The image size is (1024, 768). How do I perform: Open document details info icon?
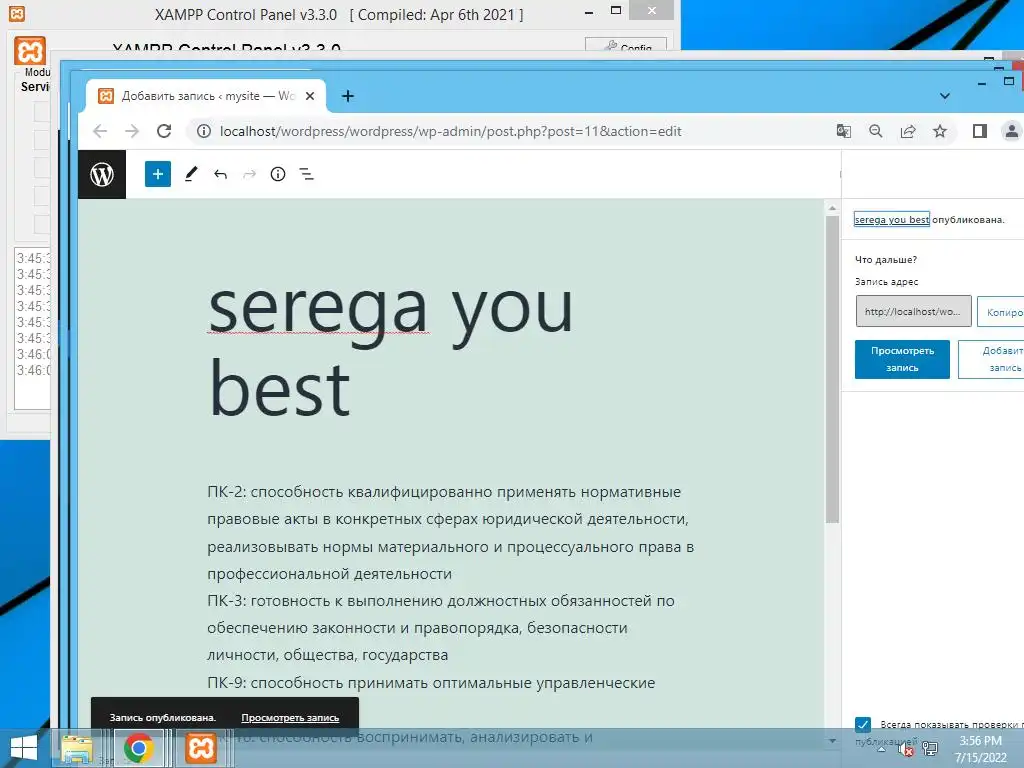(278, 174)
